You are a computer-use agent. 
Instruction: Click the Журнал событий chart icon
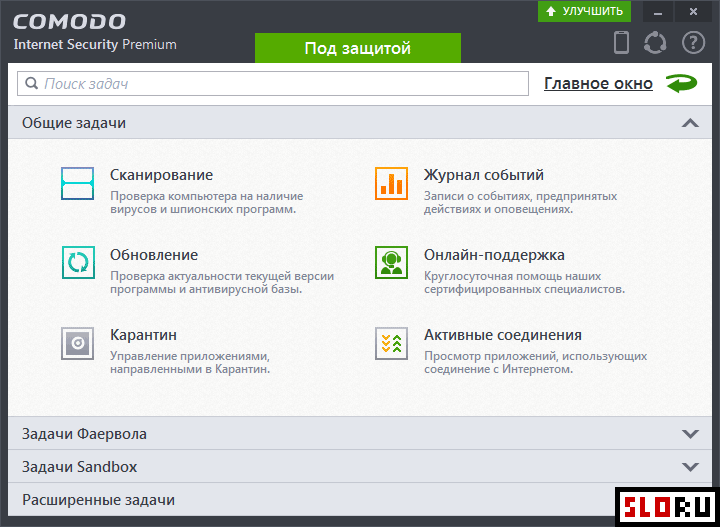click(x=391, y=184)
